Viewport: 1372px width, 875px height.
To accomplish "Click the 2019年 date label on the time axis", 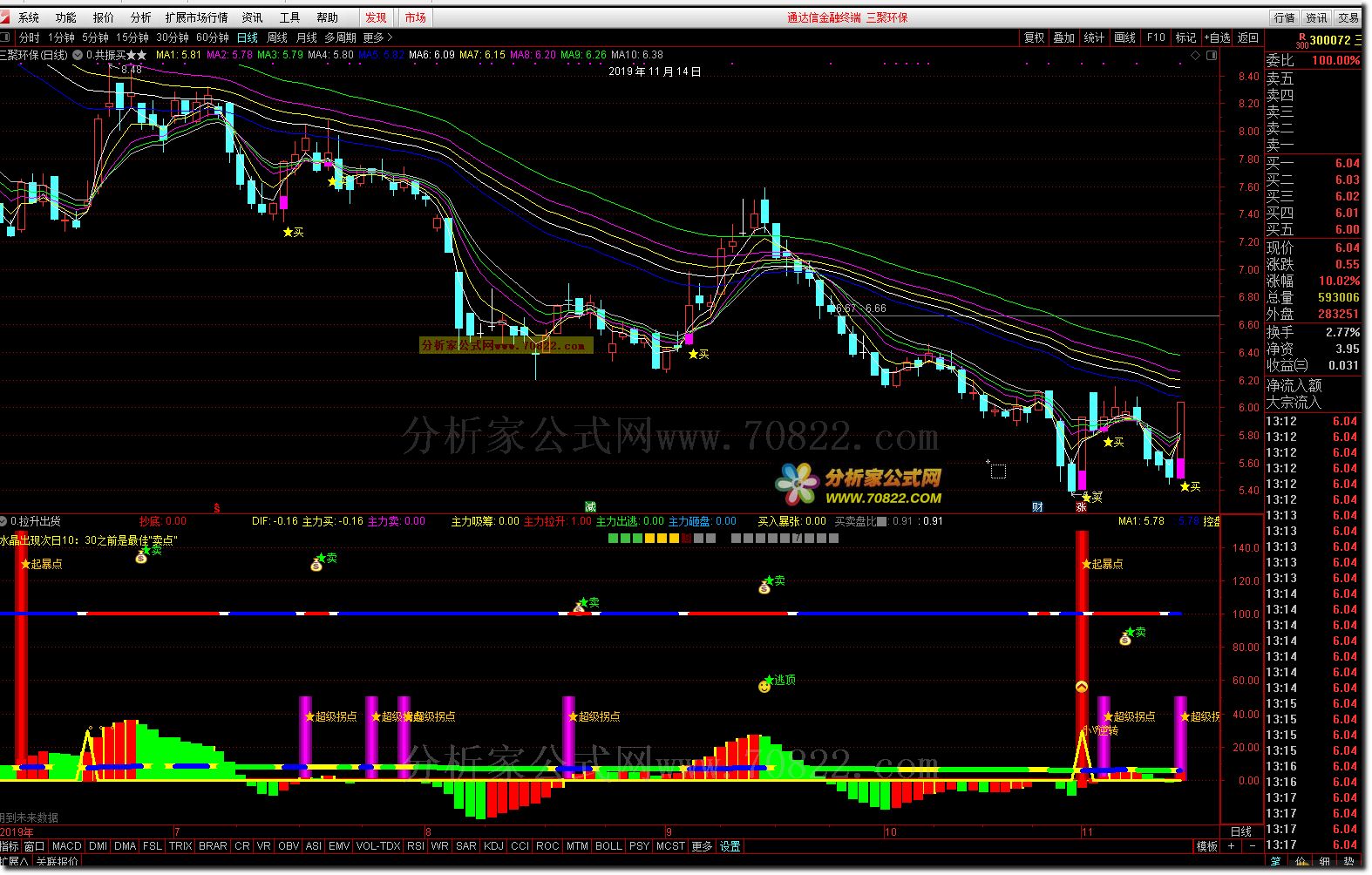I will click(x=17, y=832).
